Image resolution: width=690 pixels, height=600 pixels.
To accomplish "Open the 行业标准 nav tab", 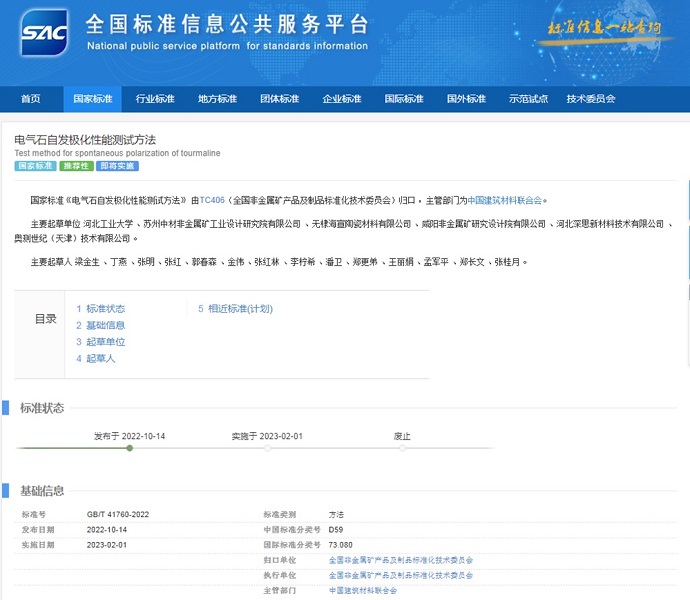I will coord(155,99).
